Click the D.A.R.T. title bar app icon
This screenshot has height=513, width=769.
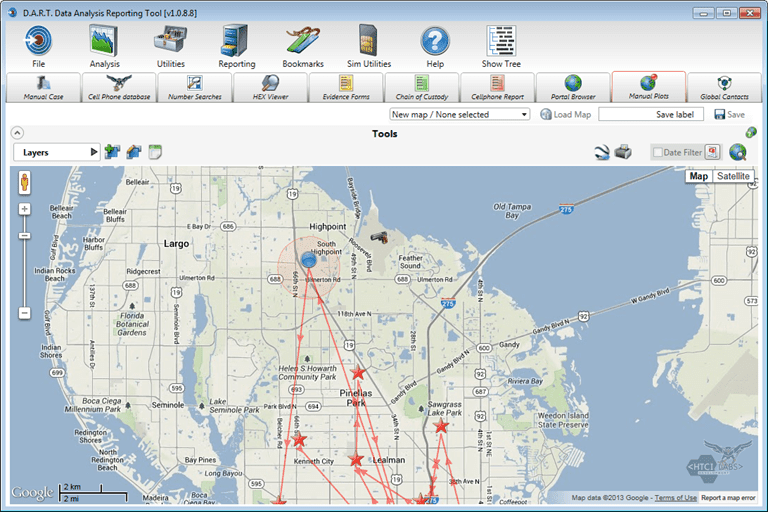tap(13, 13)
